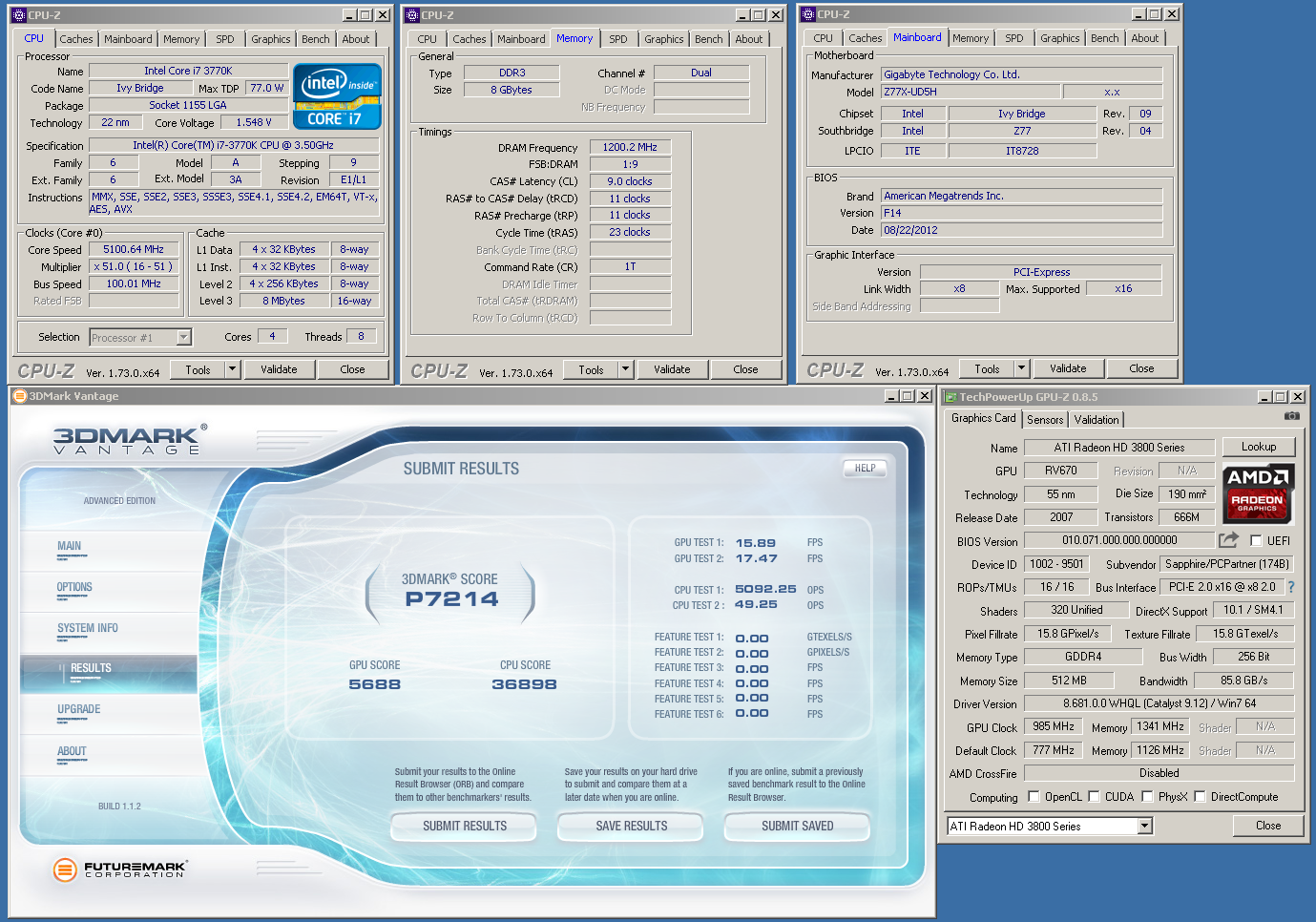Click the Intel Core i7 logo
This screenshot has width=1316, height=922.
pos(337,96)
